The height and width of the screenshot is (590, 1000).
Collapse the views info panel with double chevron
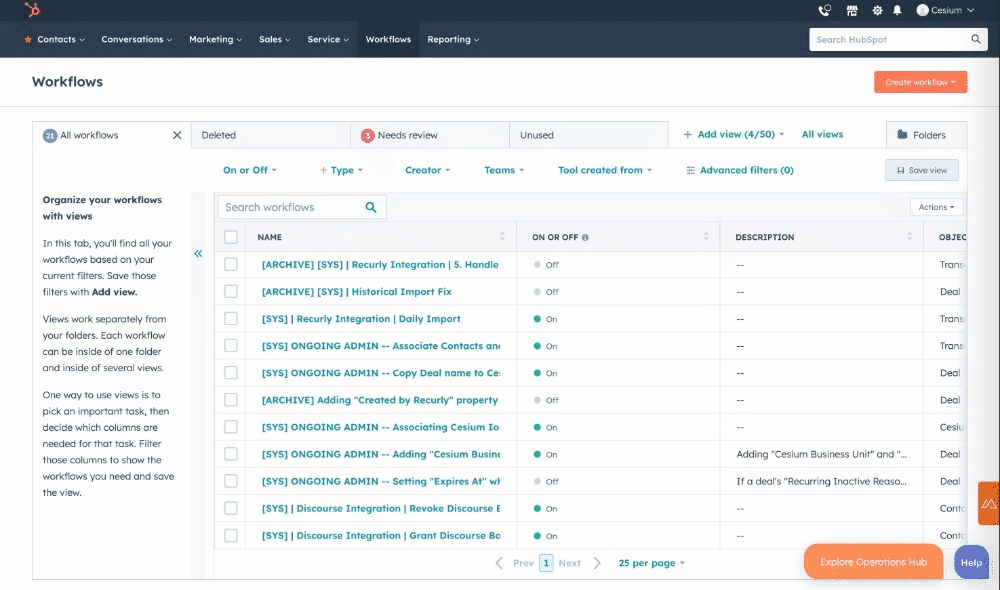click(x=198, y=253)
